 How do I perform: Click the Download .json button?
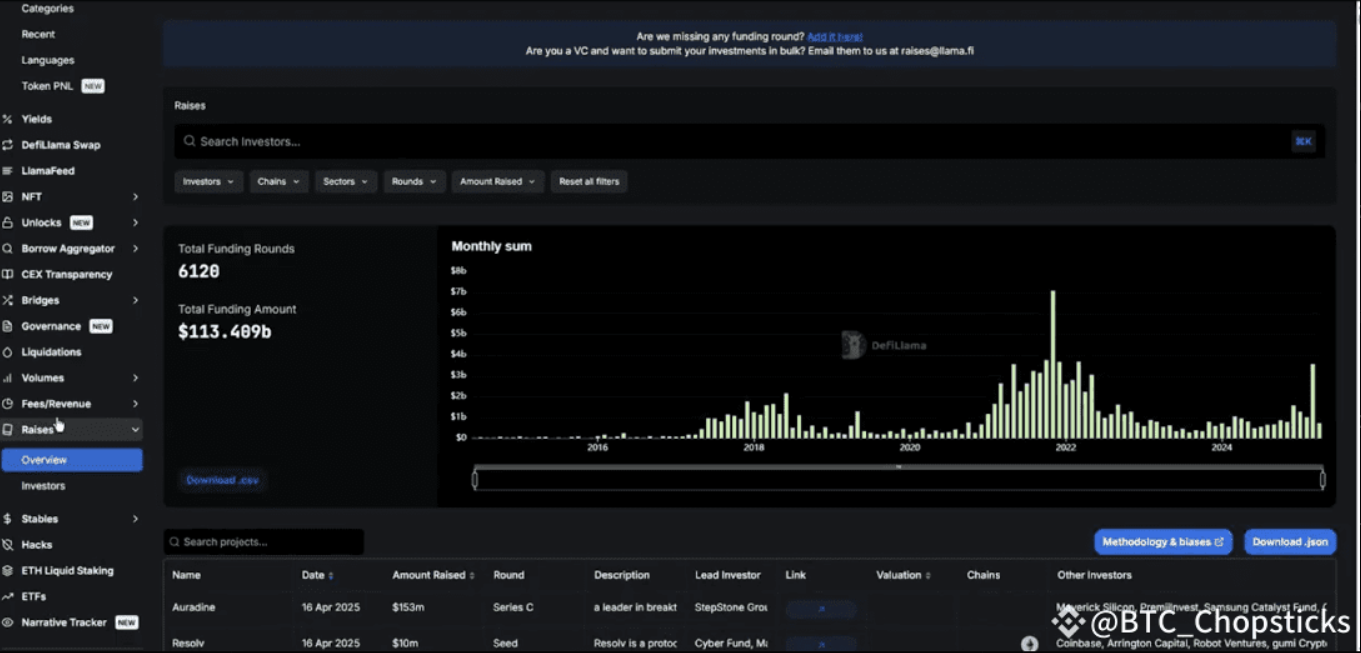1290,542
